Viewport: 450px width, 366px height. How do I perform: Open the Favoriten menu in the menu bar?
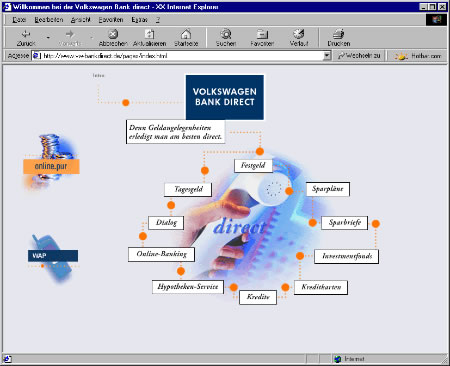click(111, 20)
